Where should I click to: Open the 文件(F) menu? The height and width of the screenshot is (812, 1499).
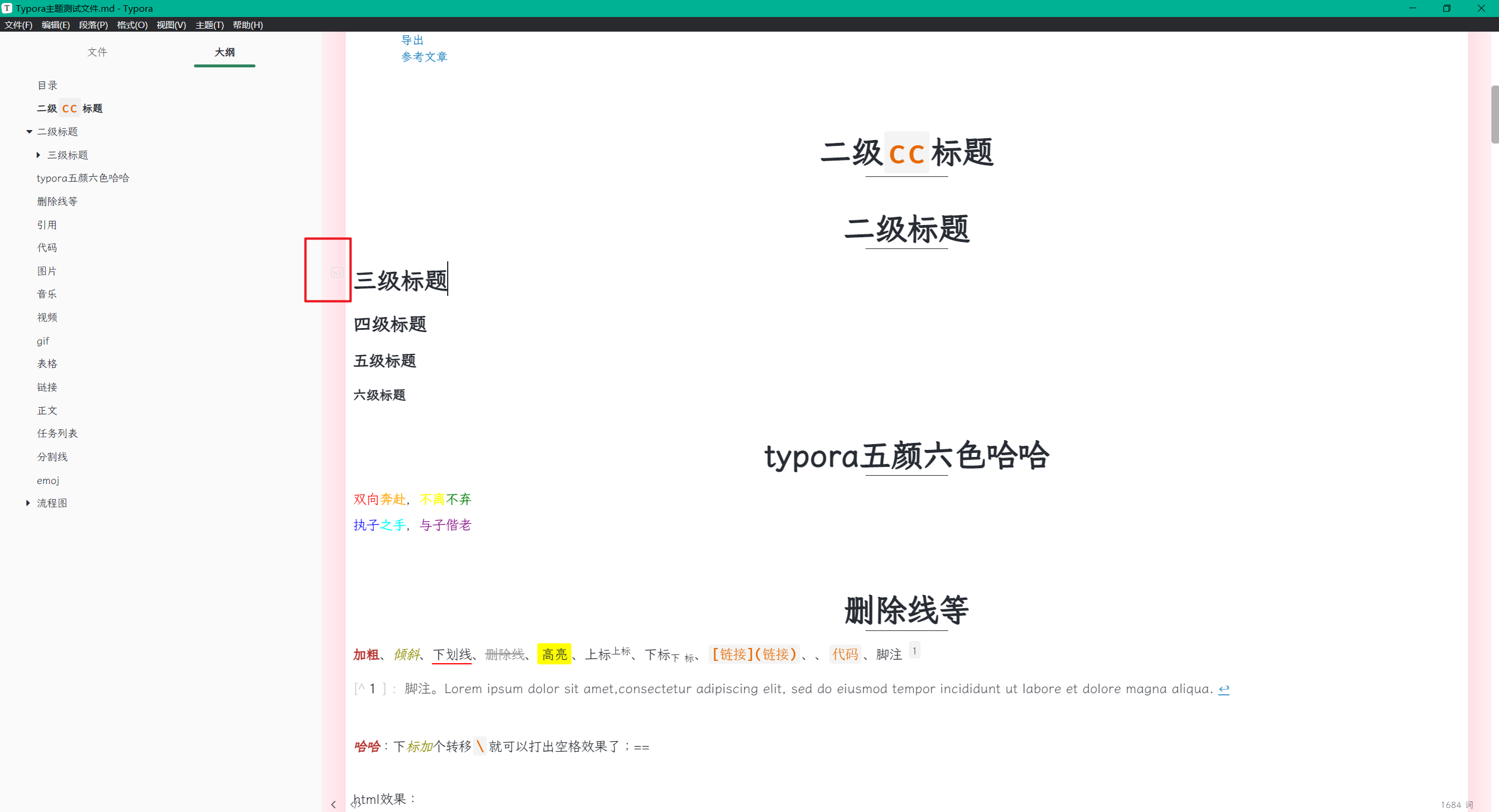click(18, 25)
